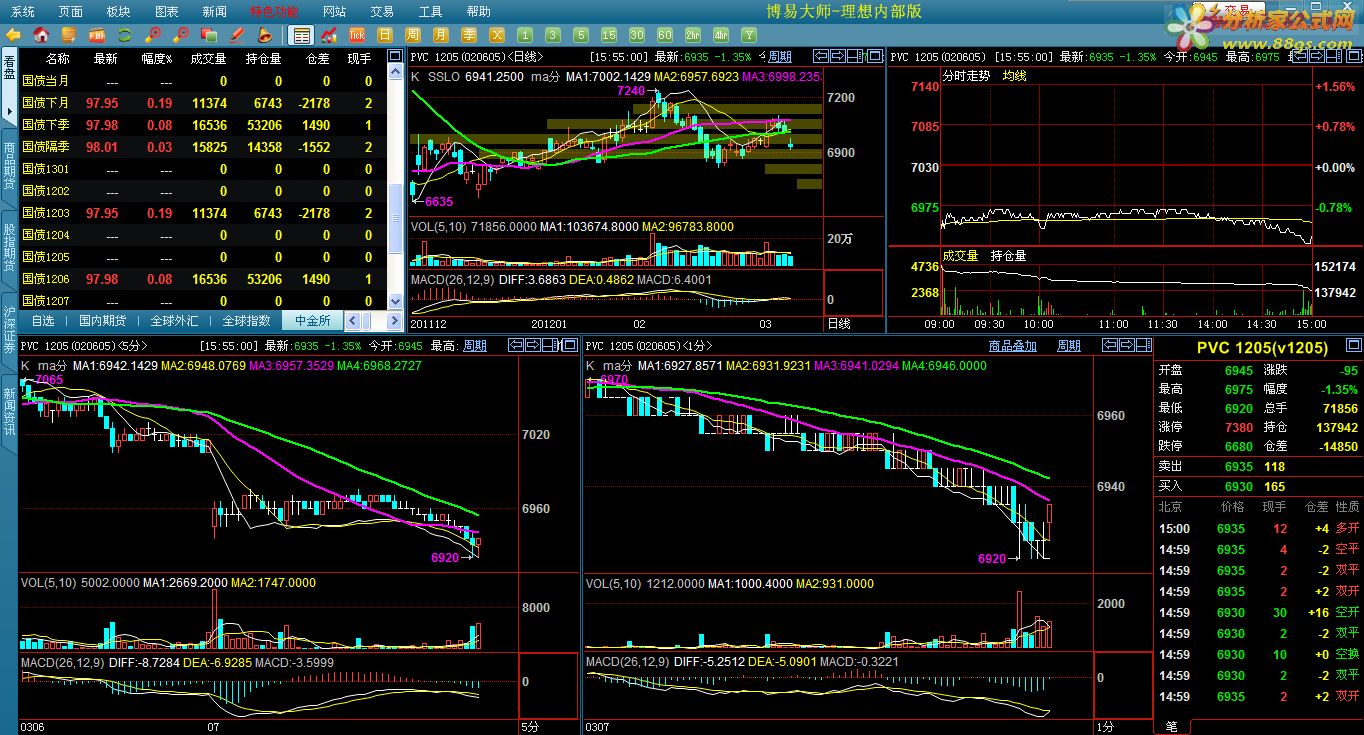Screen dimensions: 1364x735
Task: Click the green Y period button
Action: point(748,35)
